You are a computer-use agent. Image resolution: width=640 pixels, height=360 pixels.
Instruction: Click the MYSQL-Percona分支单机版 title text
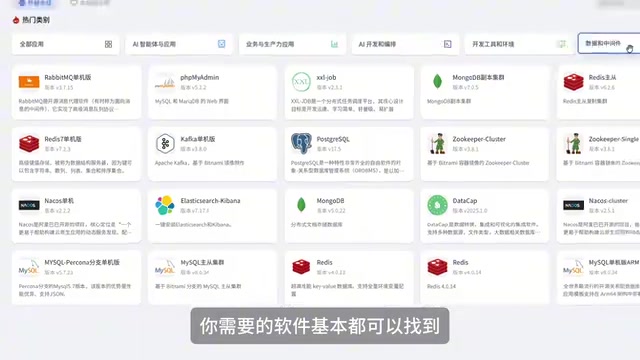pyautogui.click(x=82, y=262)
